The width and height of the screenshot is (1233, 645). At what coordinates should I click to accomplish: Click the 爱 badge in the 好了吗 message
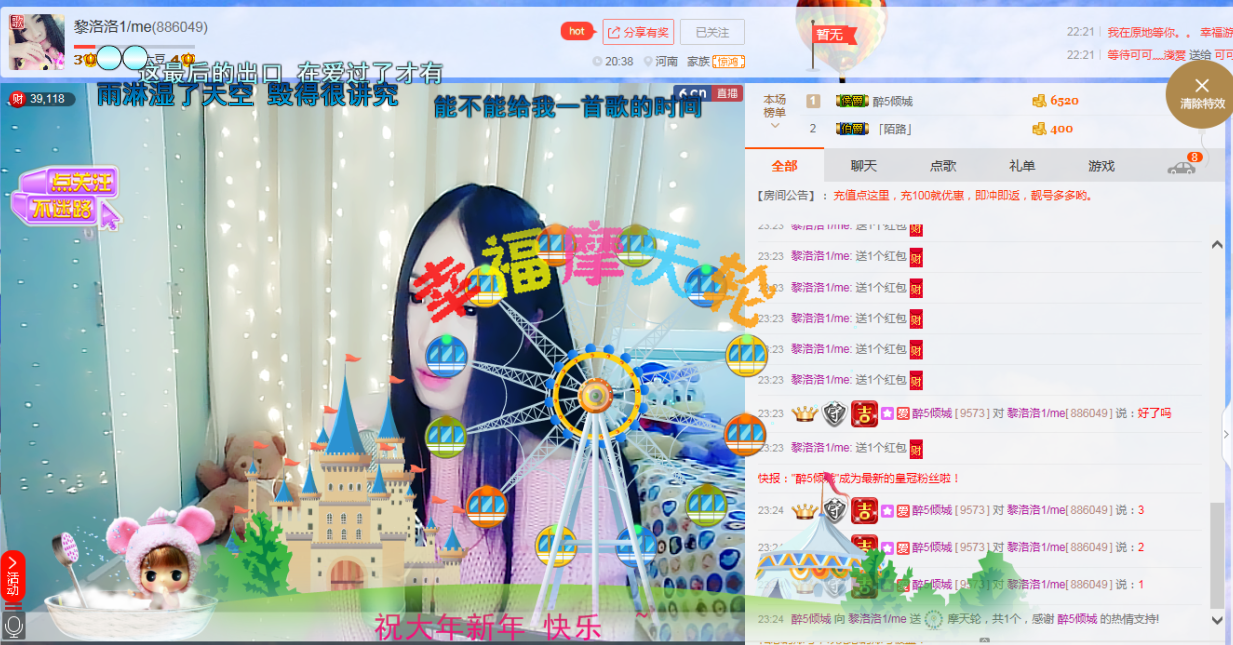903,413
